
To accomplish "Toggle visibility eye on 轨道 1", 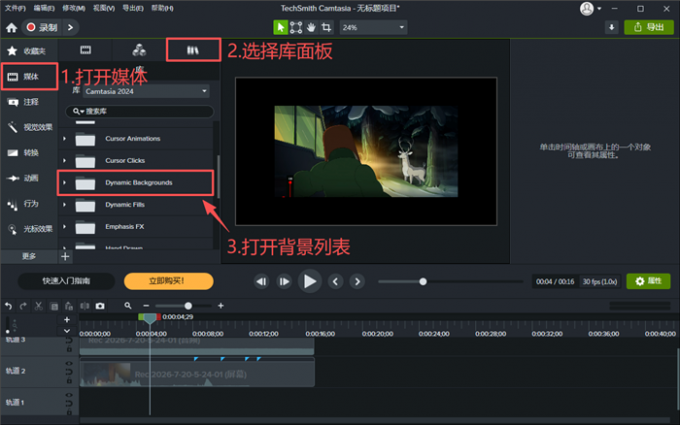I will [69, 395].
